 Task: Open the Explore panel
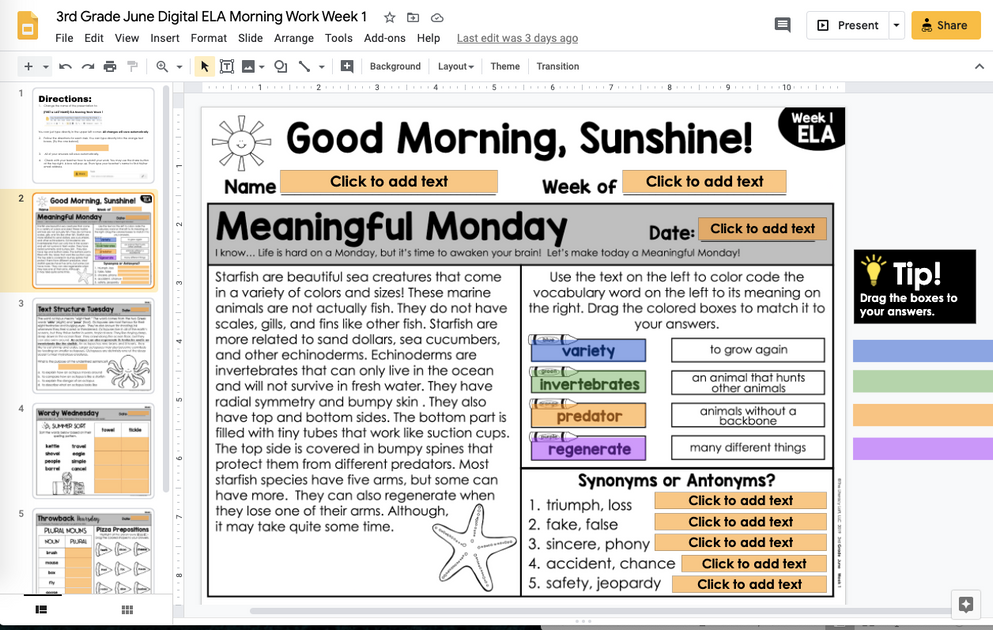(x=965, y=604)
